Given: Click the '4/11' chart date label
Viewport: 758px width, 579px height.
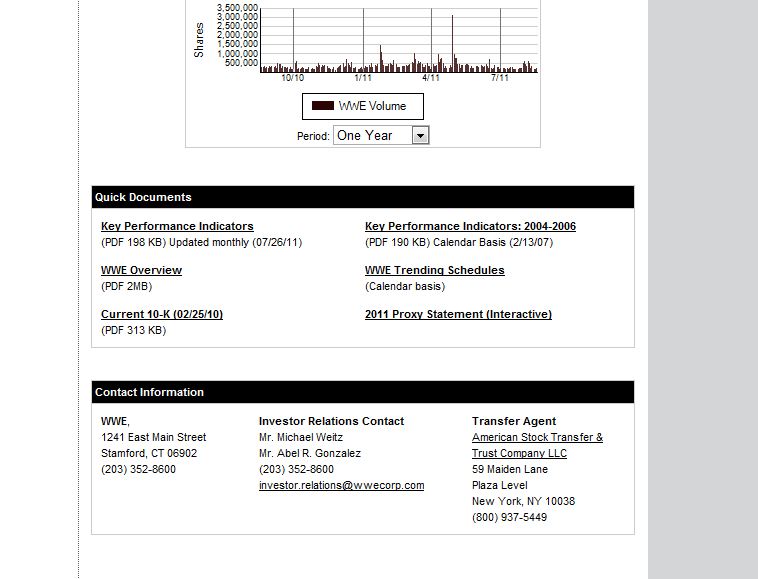Looking at the screenshot, I should point(431,78).
